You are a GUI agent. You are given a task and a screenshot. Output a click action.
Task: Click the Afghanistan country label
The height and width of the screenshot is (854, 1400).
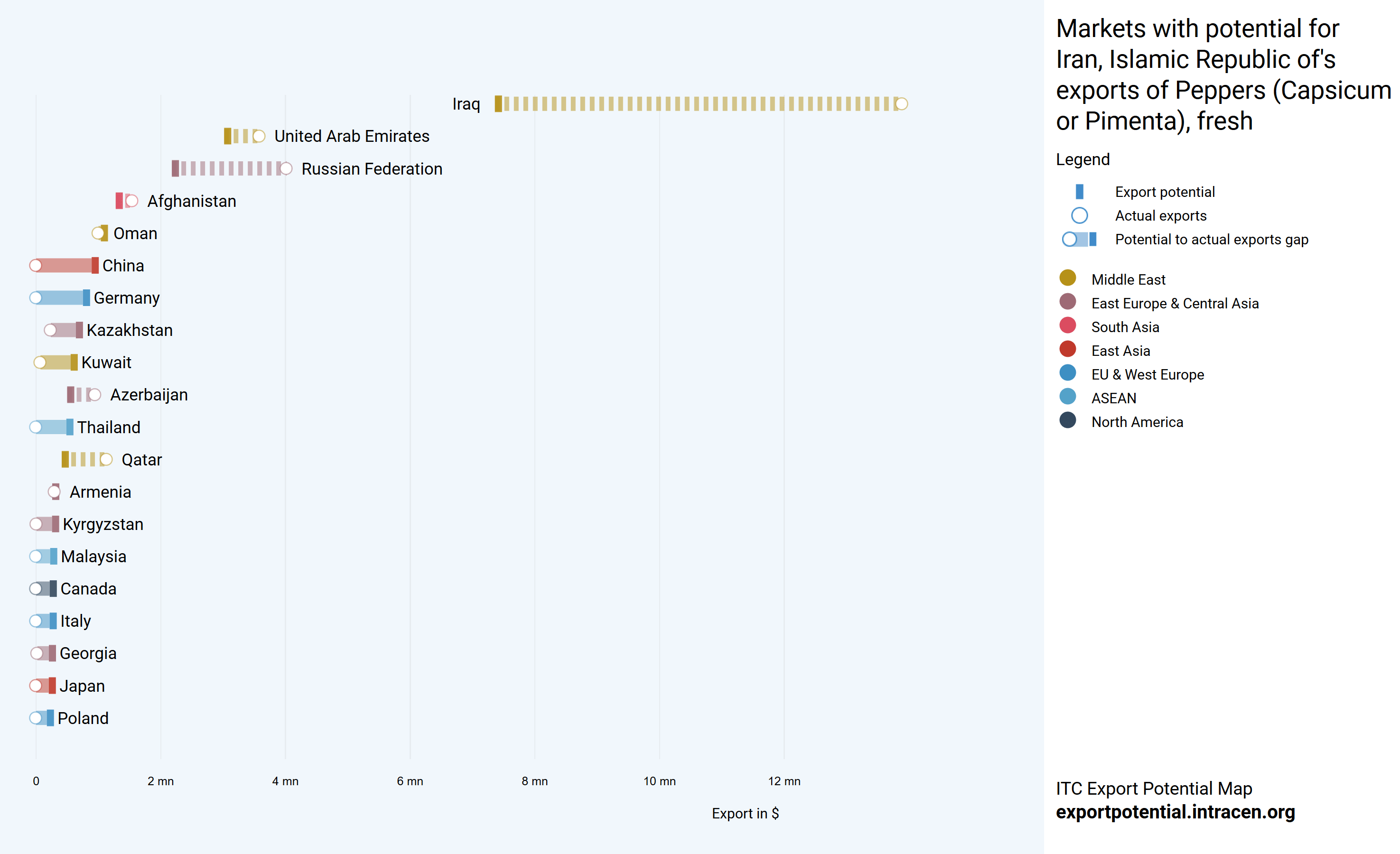pos(191,201)
